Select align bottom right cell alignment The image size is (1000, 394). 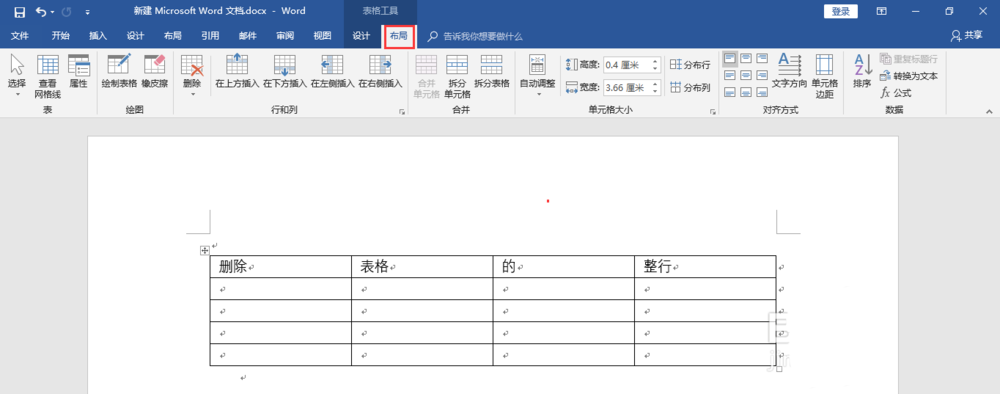click(762, 92)
